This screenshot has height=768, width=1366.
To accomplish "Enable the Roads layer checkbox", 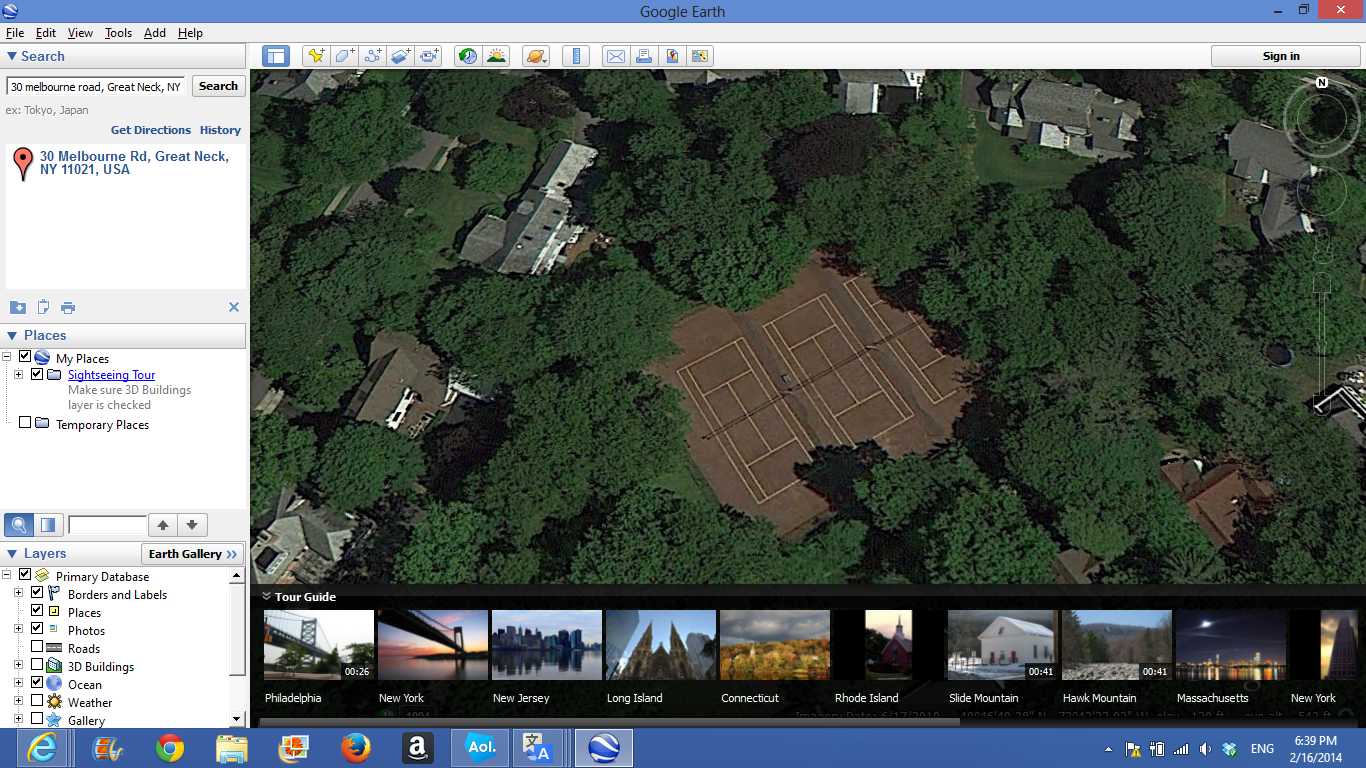I will [37, 648].
